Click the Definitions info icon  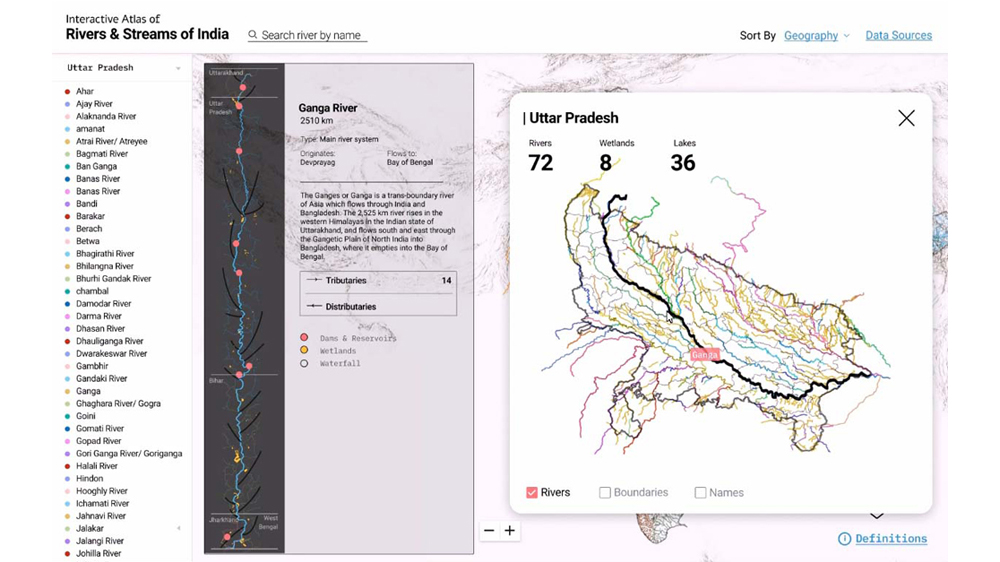(x=845, y=539)
